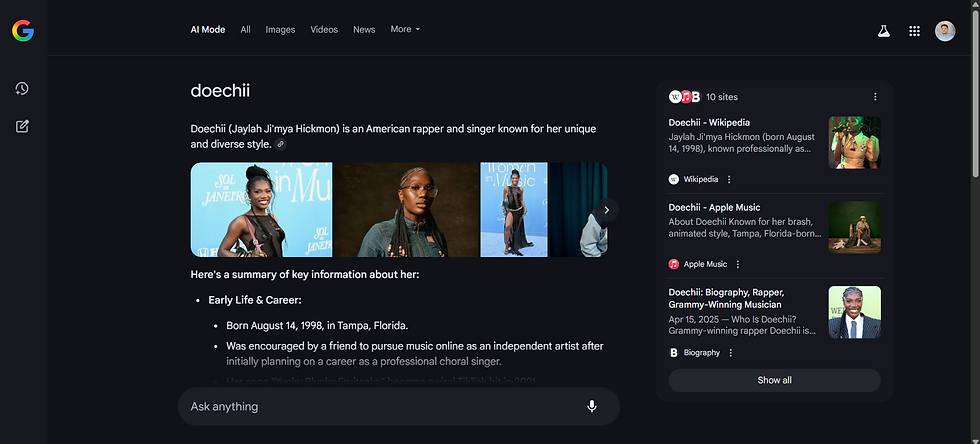Click the microphone voice search icon
The image size is (980, 444).
click(592, 406)
